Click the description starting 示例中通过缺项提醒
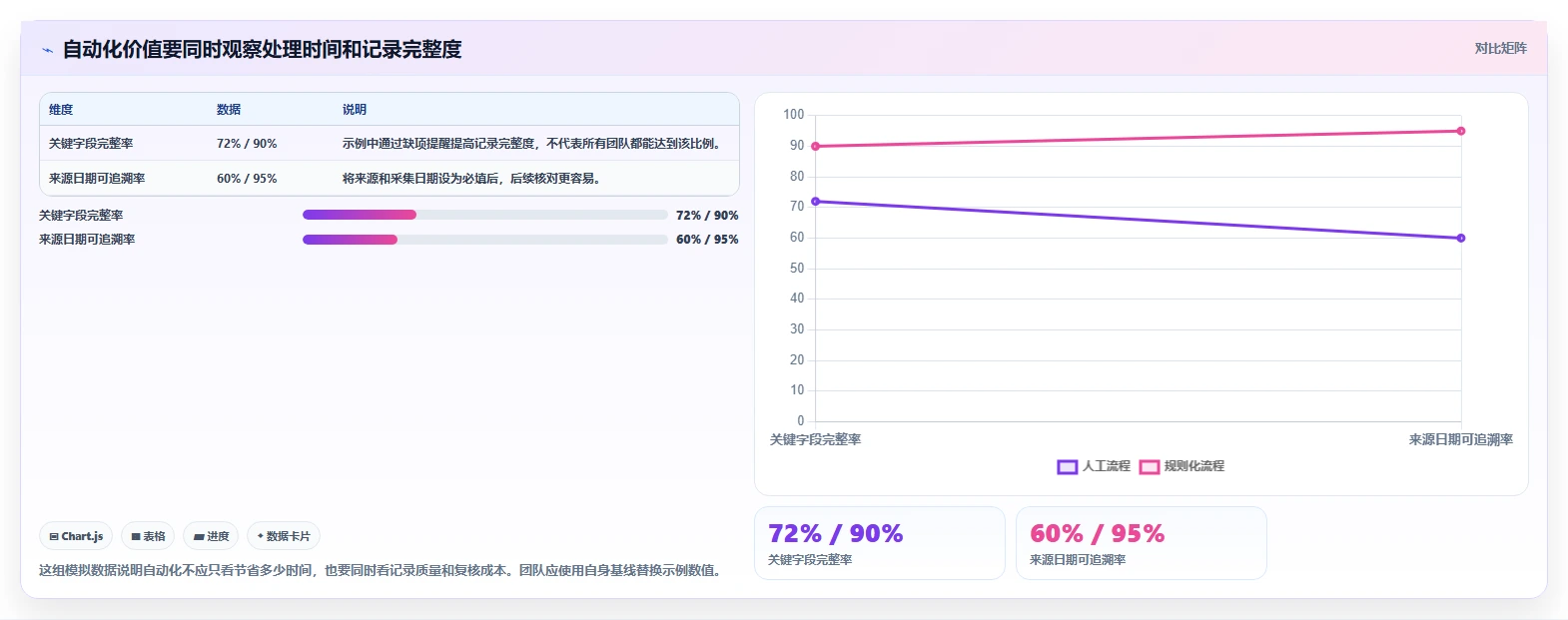The height and width of the screenshot is (620, 1568). point(534,144)
